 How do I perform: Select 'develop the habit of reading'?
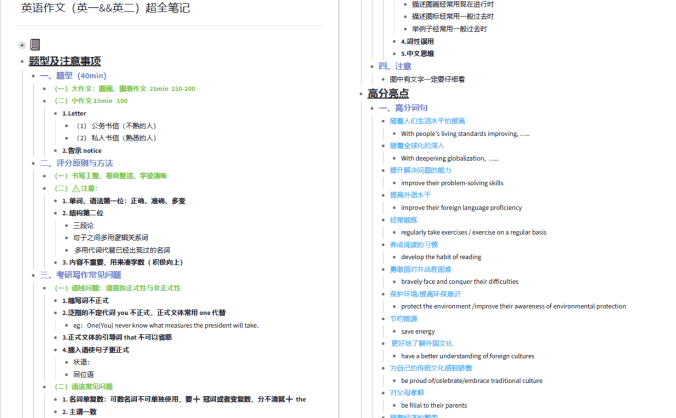[441, 257]
